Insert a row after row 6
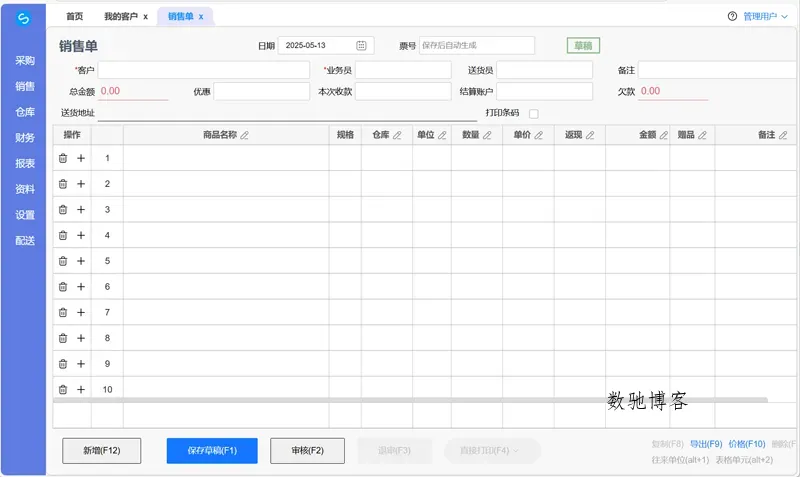Image resolution: width=800 pixels, height=477 pixels. pos(81,287)
